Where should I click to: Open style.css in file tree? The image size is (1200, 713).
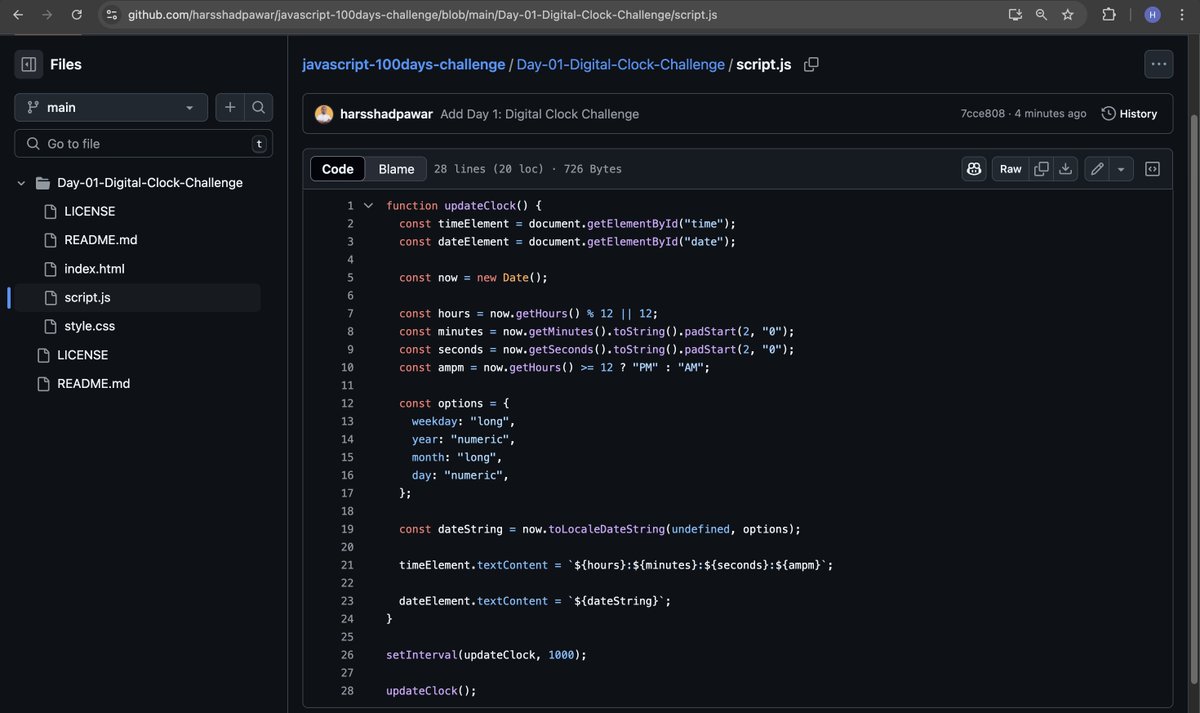[90, 326]
